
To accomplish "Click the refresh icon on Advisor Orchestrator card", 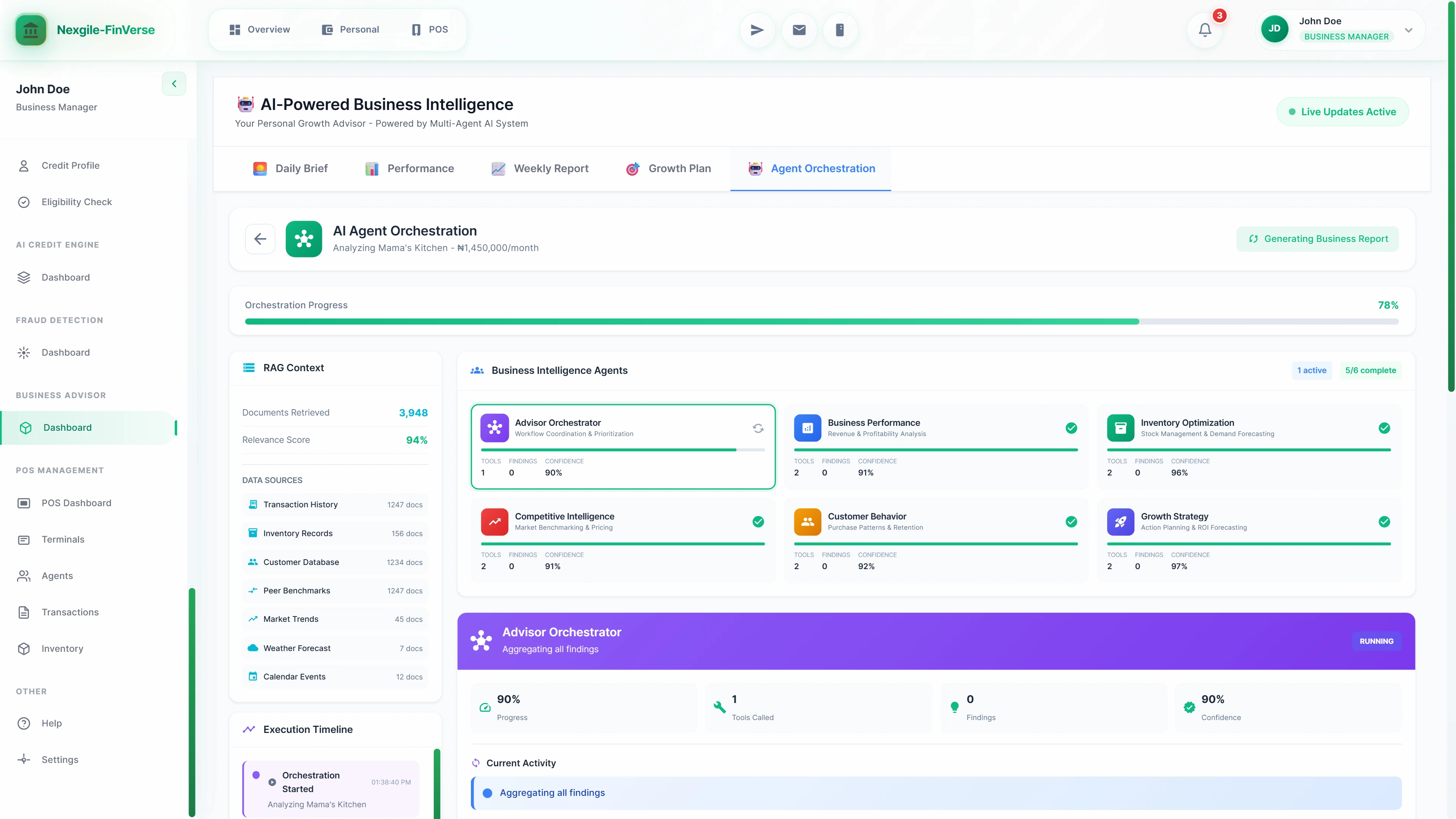I will 758,428.
